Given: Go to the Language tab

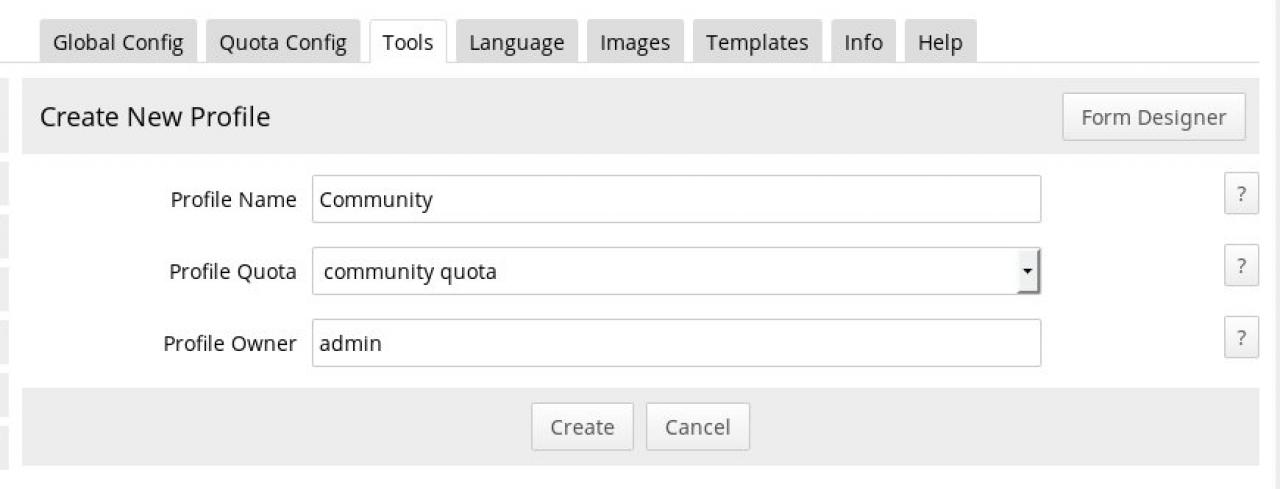Looking at the screenshot, I should 516,43.
